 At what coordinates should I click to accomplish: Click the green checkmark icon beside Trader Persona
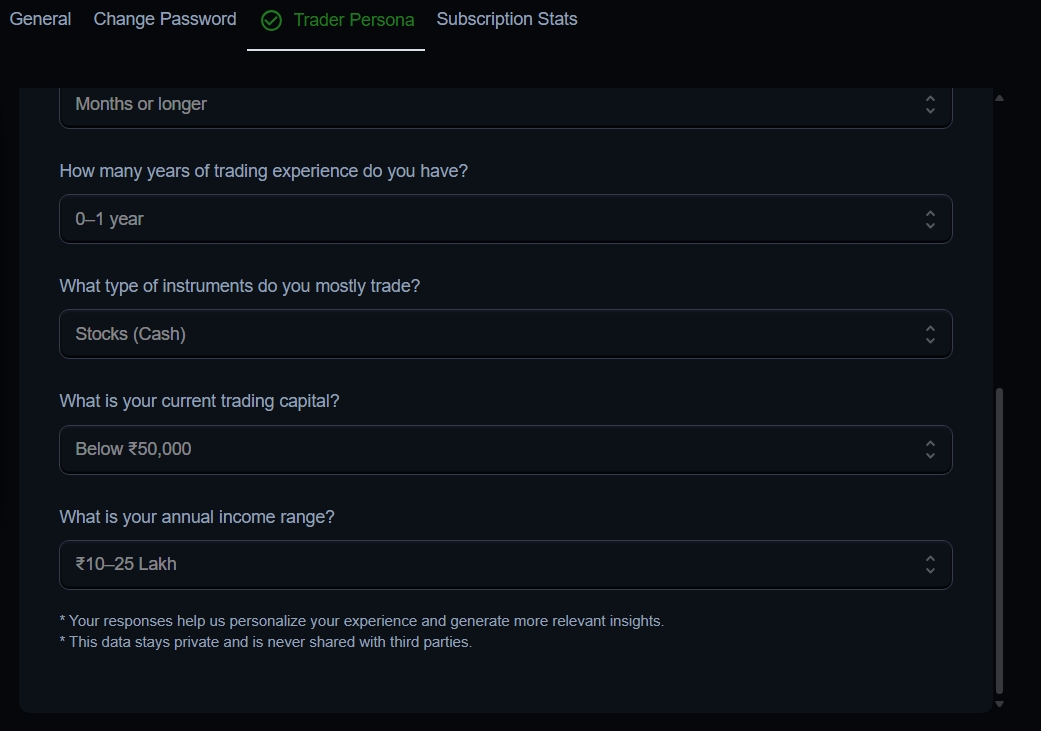point(271,20)
